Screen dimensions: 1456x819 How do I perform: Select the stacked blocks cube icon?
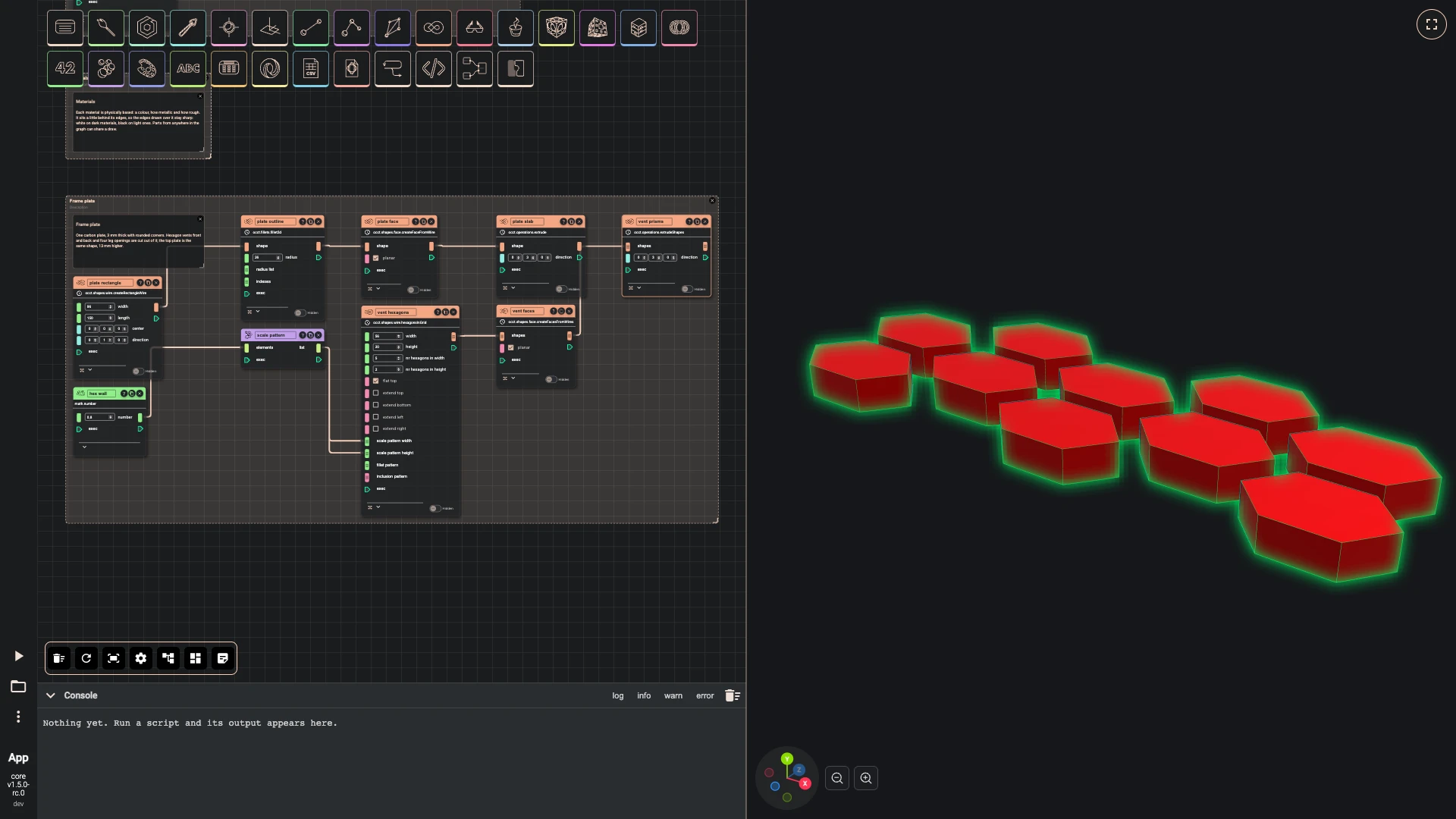pos(639,28)
